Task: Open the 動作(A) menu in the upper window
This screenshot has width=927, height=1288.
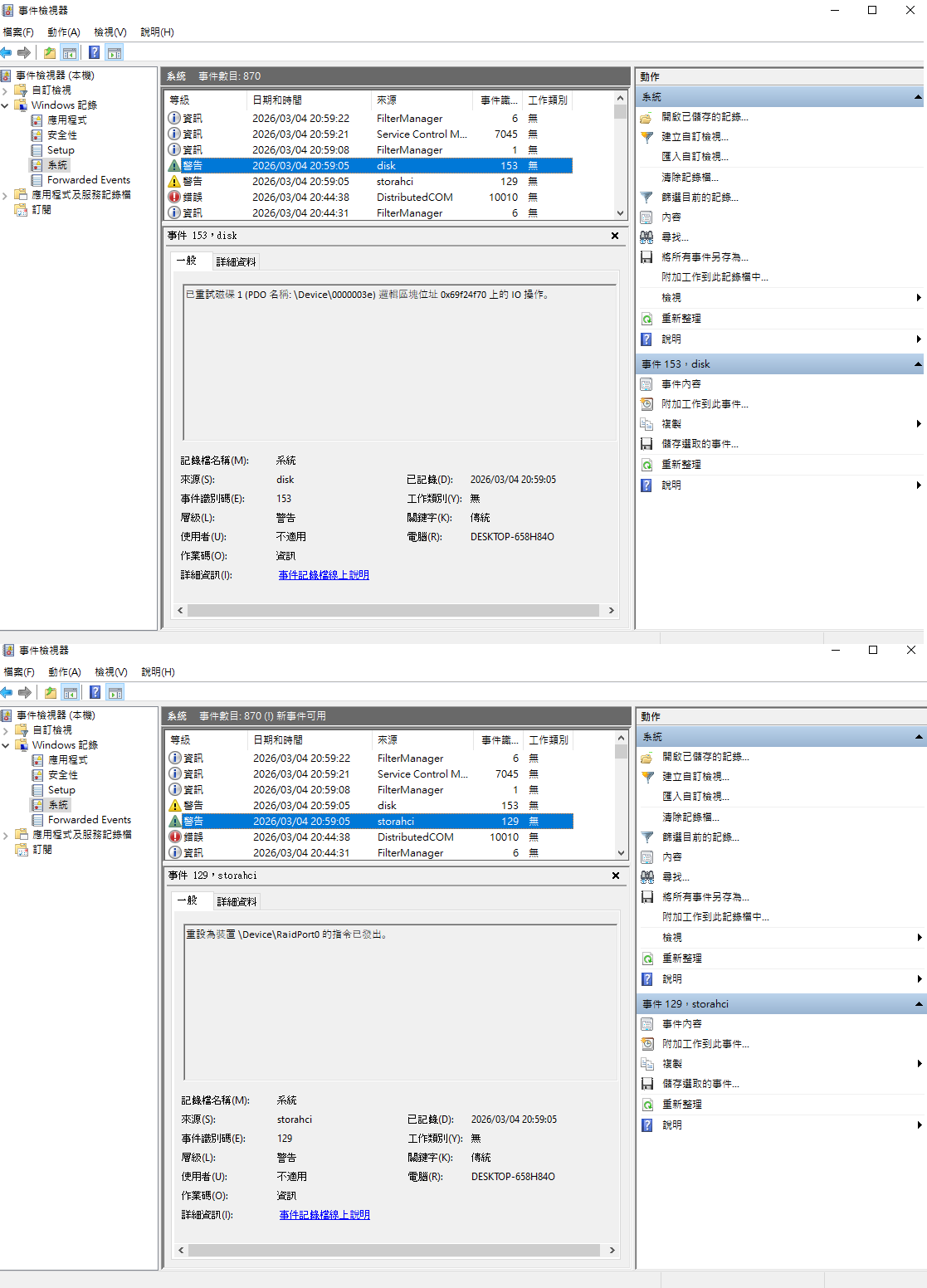Action: [64, 32]
